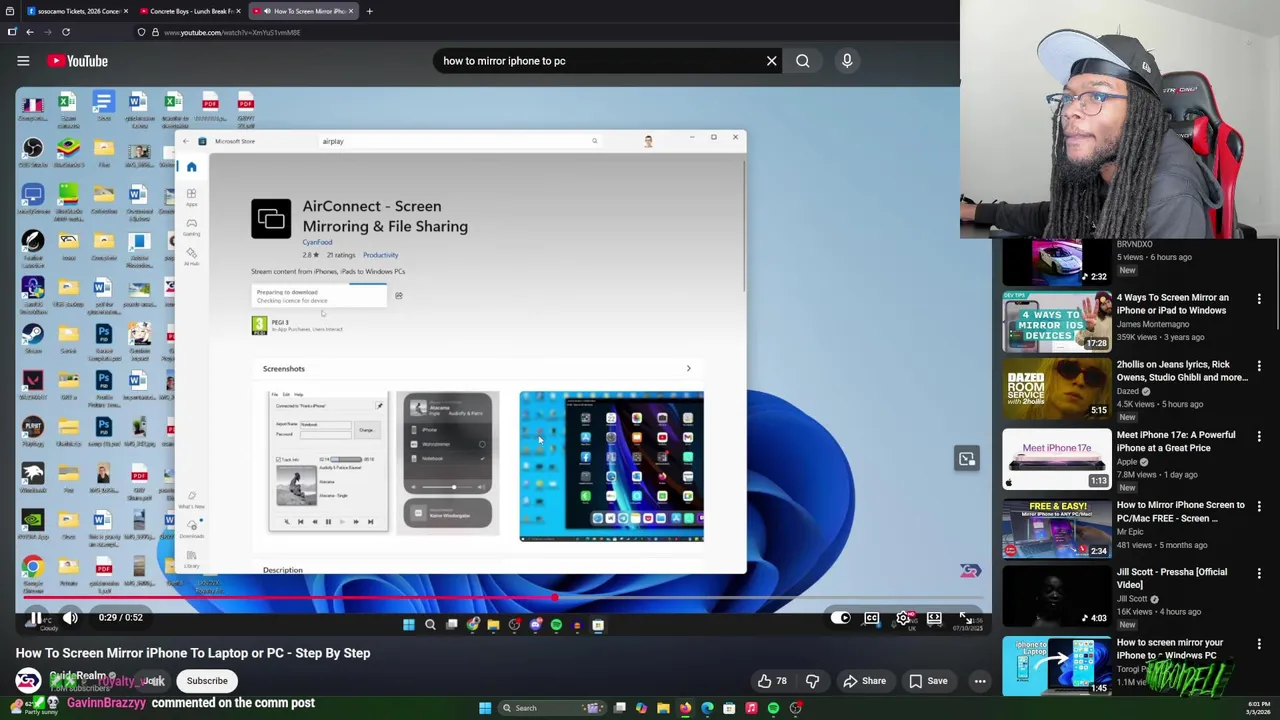Screen dimensions: 1280x720
Task: Open options menu for Meet iPhone 17e video
Action: pyautogui.click(x=1259, y=436)
